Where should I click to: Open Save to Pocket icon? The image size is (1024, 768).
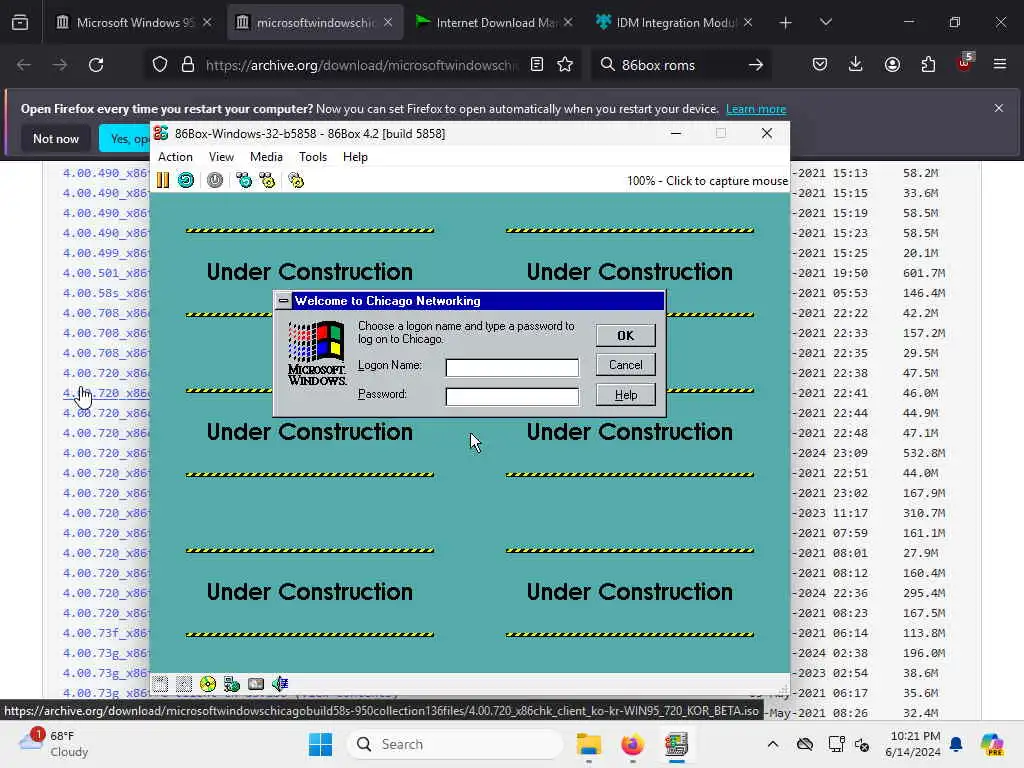(x=820, y=65)
